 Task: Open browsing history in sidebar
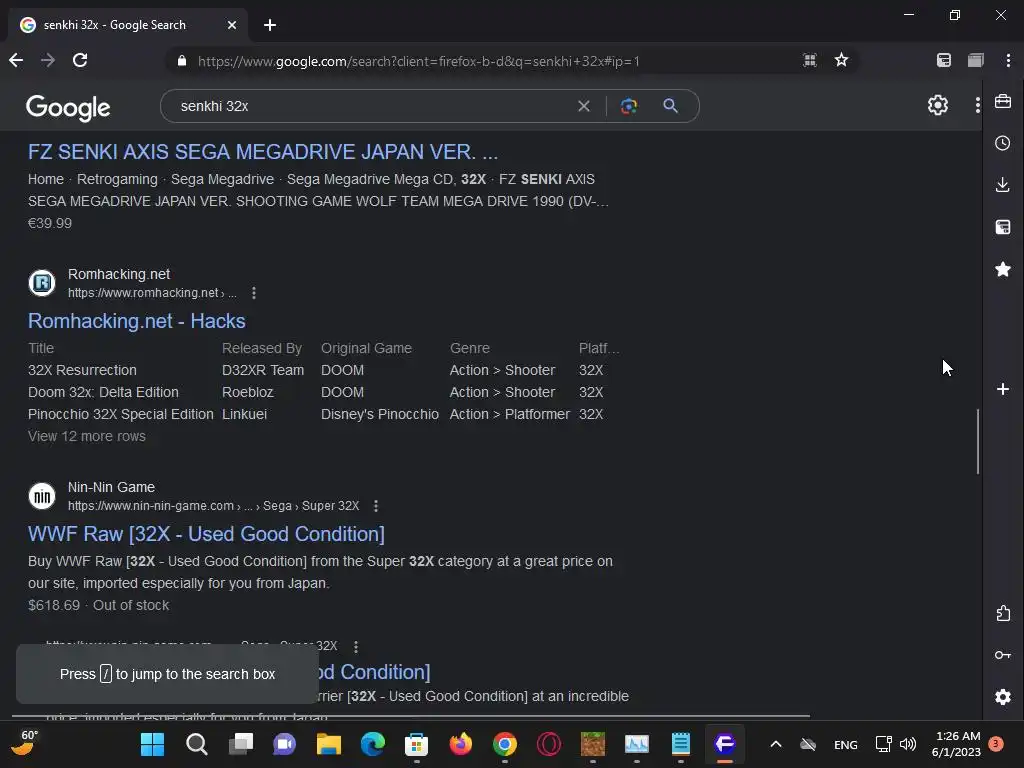point(1003,143)
